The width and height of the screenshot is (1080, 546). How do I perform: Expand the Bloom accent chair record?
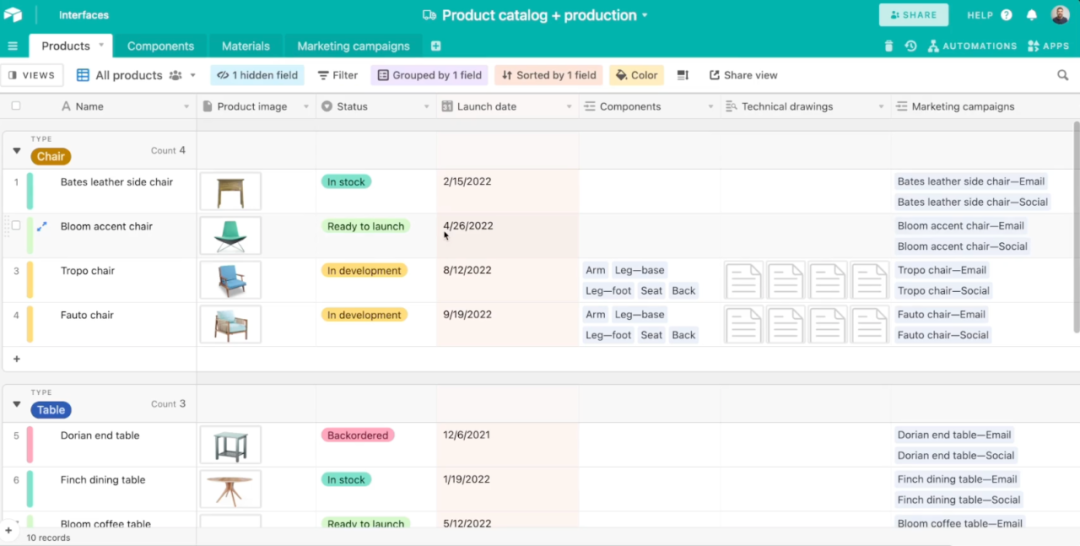pos(42,227)
